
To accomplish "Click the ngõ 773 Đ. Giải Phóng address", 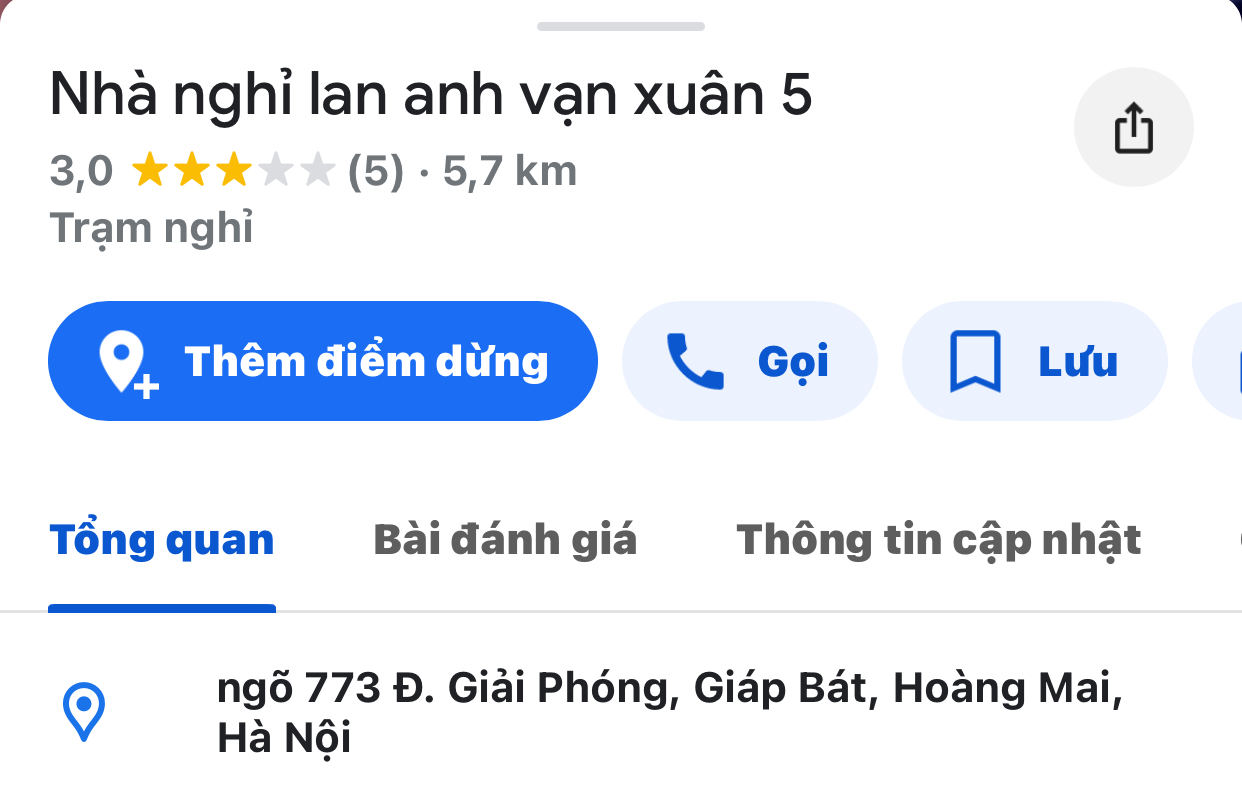I will point(670,713).
